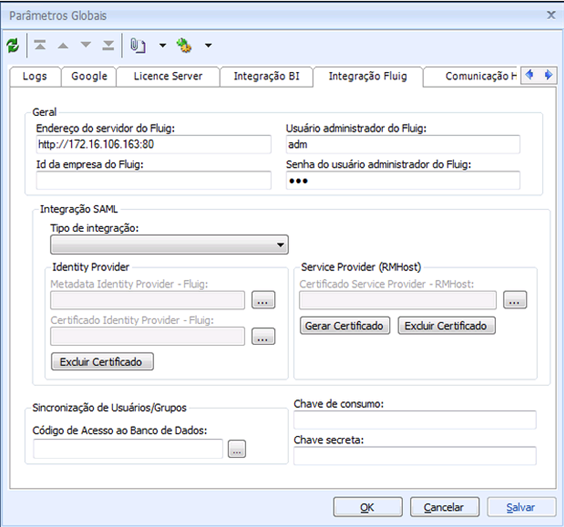Go to first record toolbar arrow

[40, 45]
